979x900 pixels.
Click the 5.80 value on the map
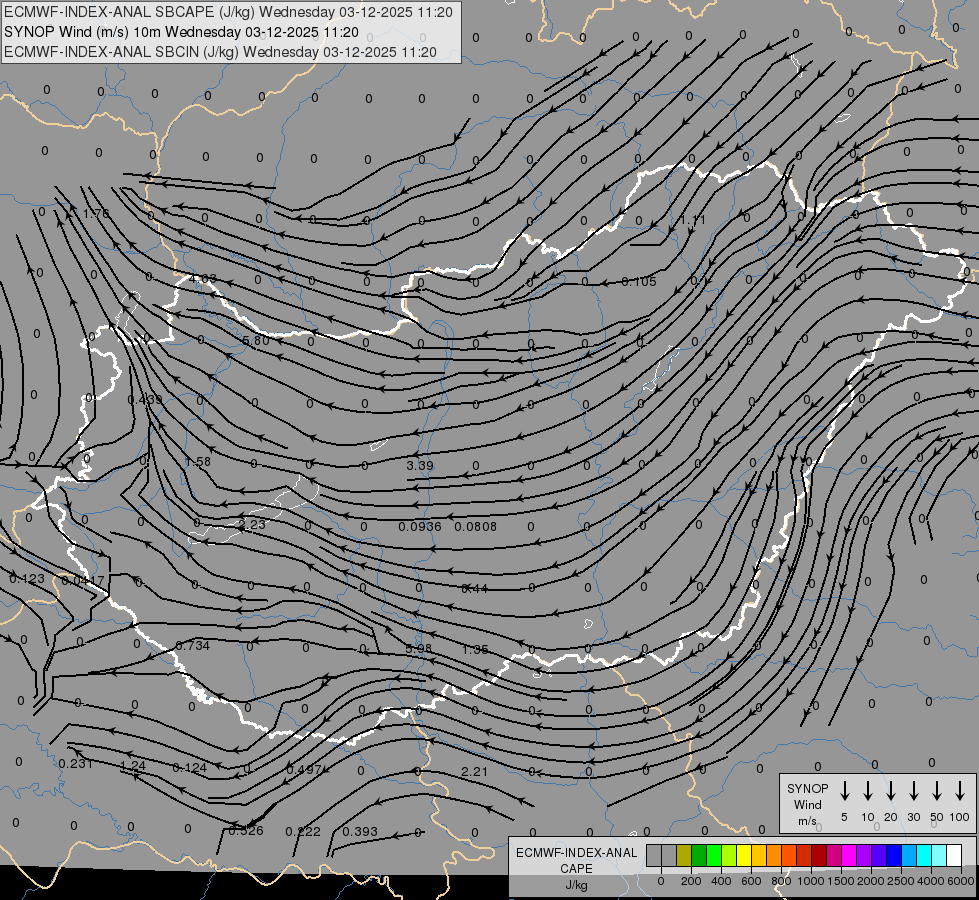256,340
